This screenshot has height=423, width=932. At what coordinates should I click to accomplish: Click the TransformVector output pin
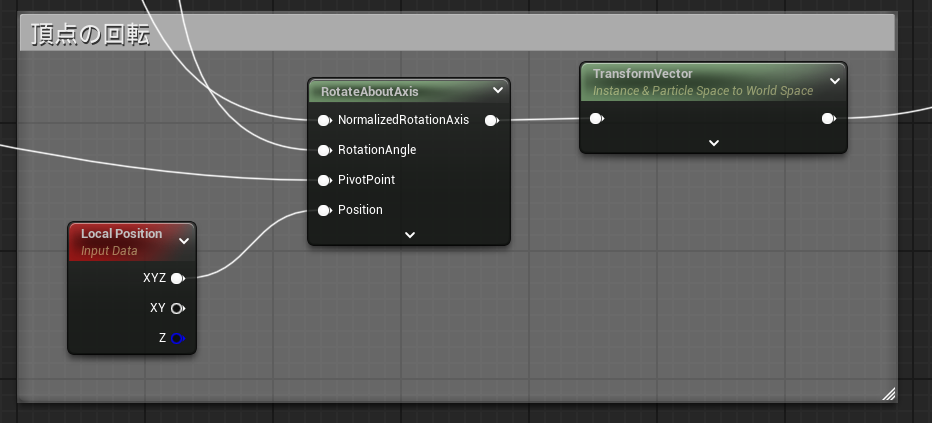click(828, 119)
